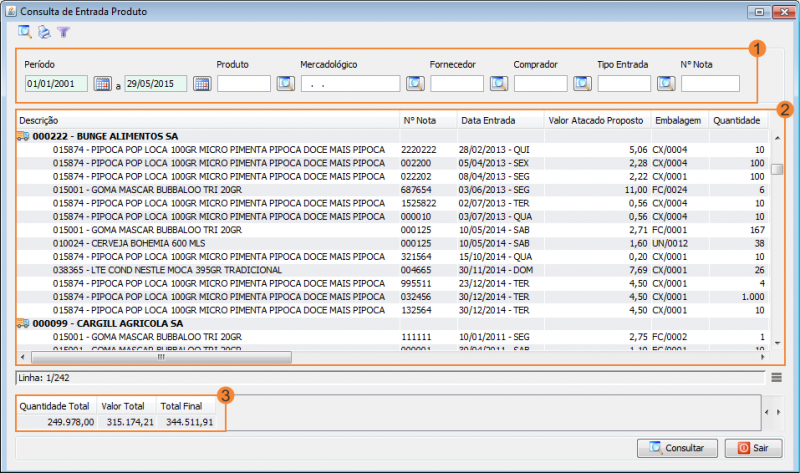Select the row with nota 2220222

point(392,150)
